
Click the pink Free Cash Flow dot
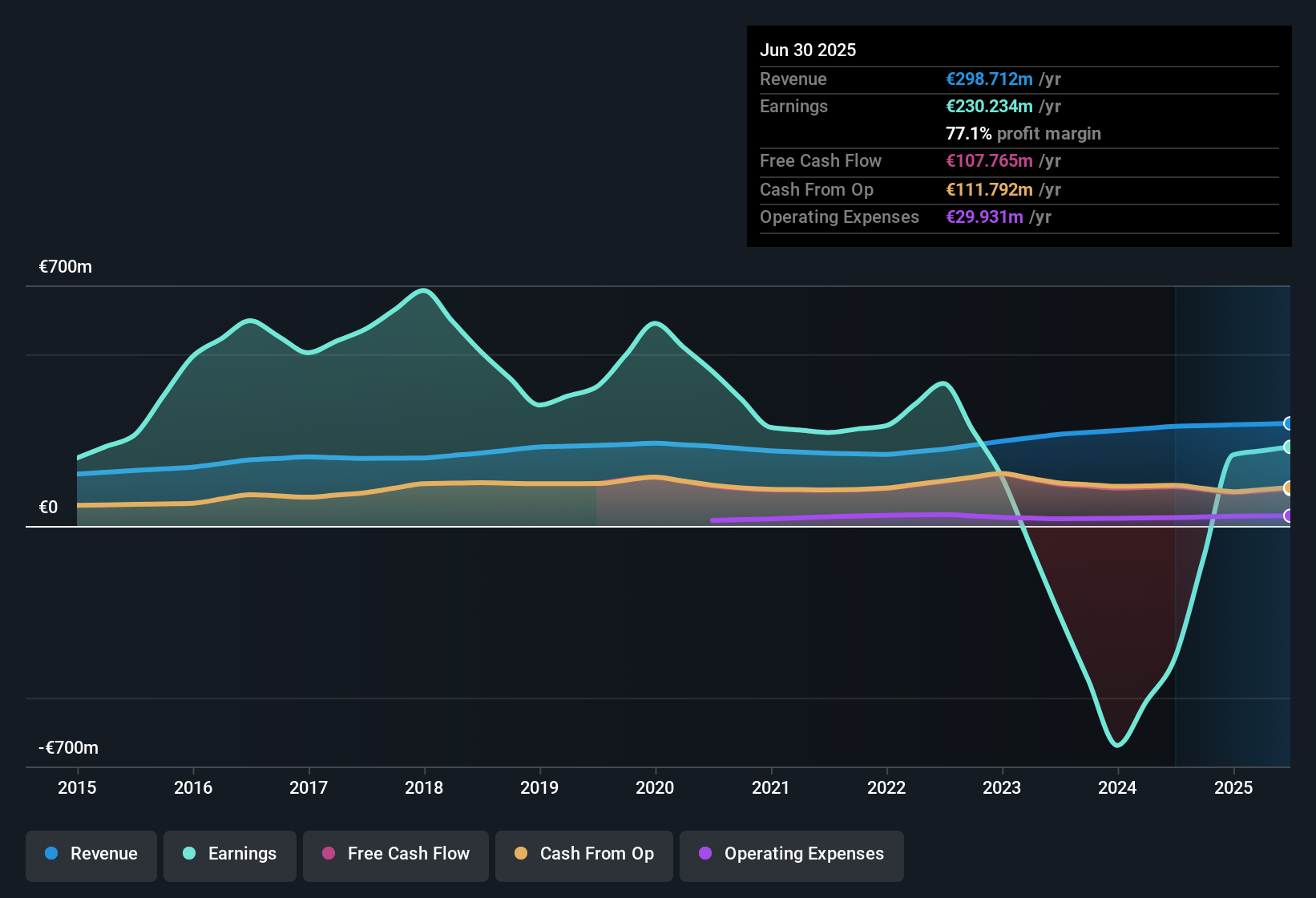[x=329, y=854]
